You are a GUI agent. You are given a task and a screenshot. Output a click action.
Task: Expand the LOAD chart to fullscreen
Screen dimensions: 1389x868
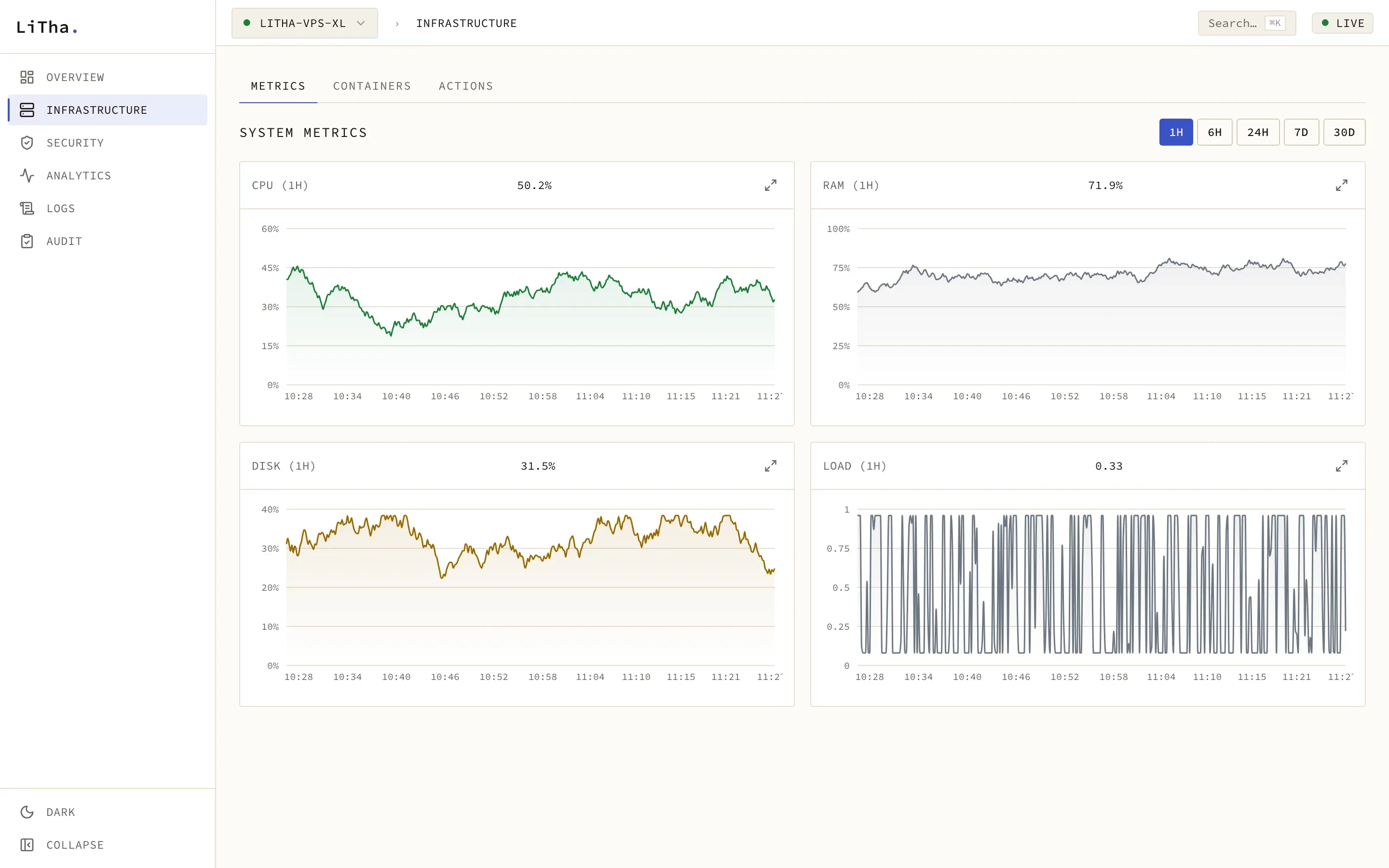1341,466
